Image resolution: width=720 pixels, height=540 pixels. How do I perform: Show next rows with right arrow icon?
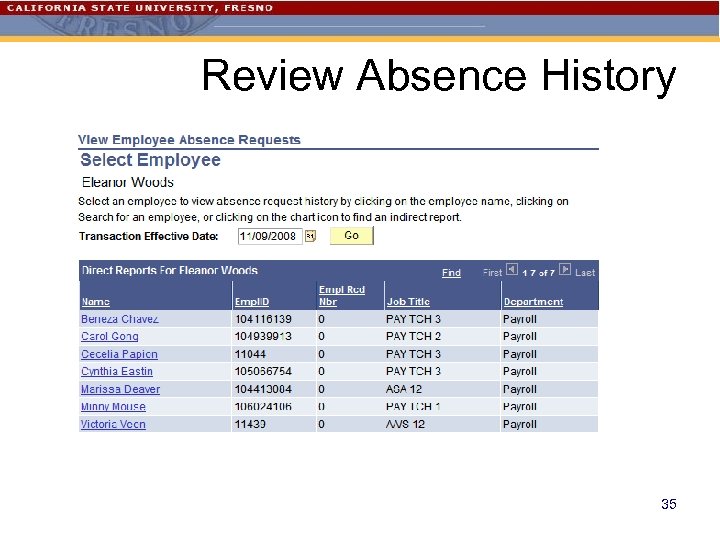(x=565, y=270)
